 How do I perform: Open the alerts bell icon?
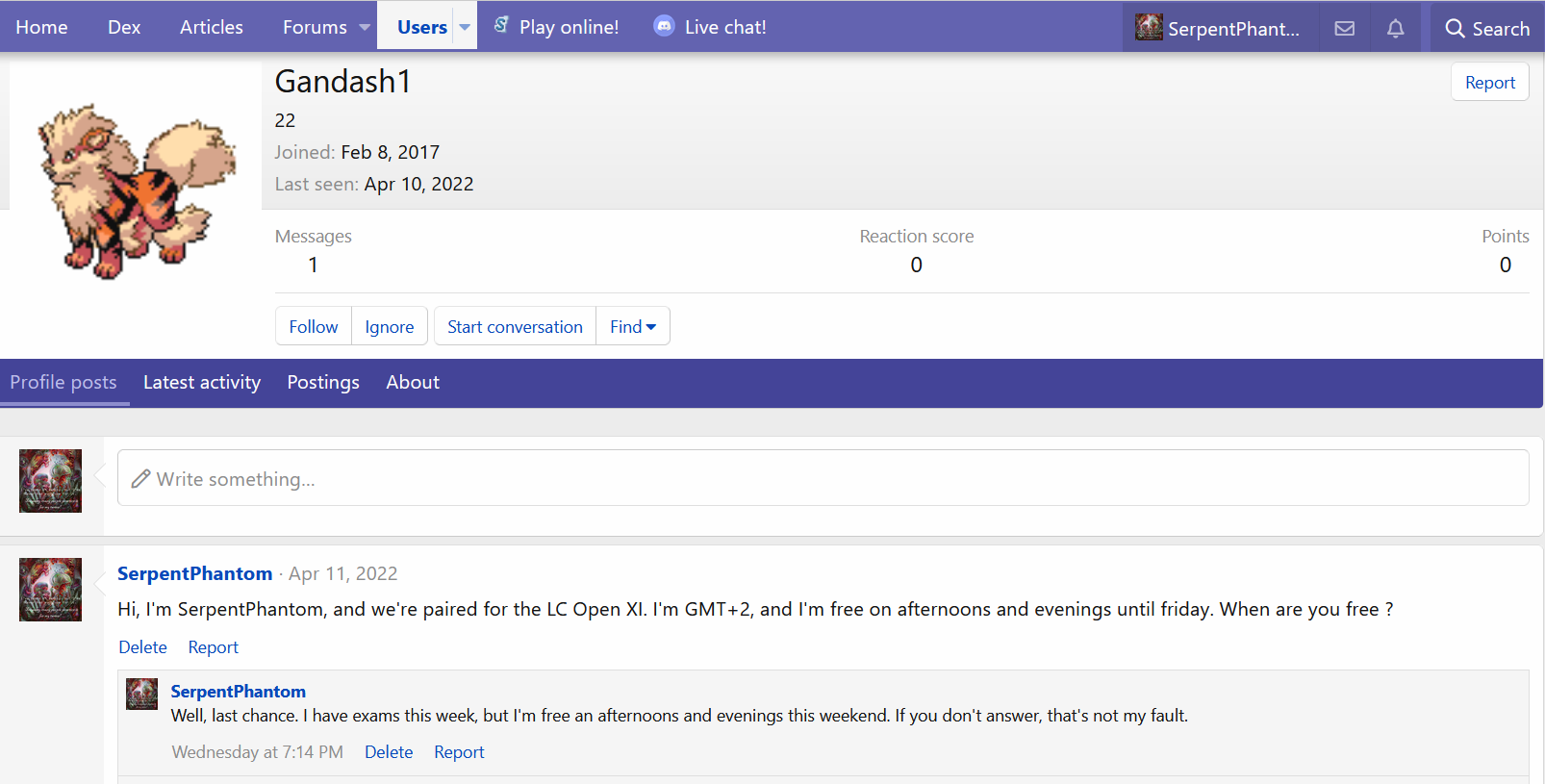pos(1395,28)
